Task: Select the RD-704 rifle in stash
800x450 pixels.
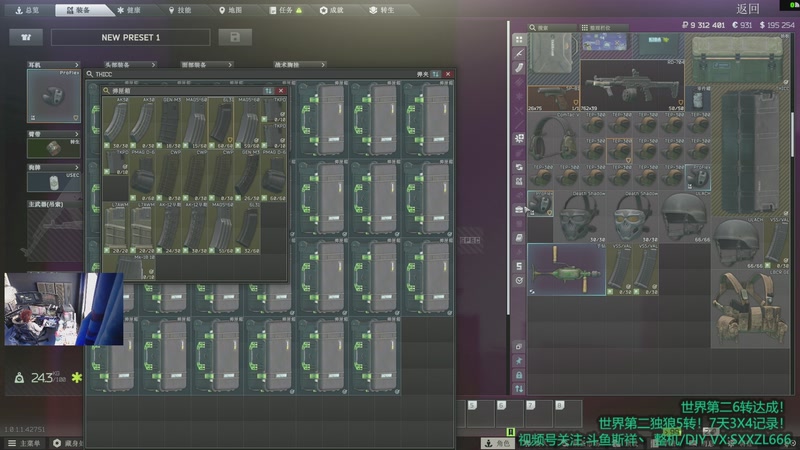Action: click(x=632, y=85)
